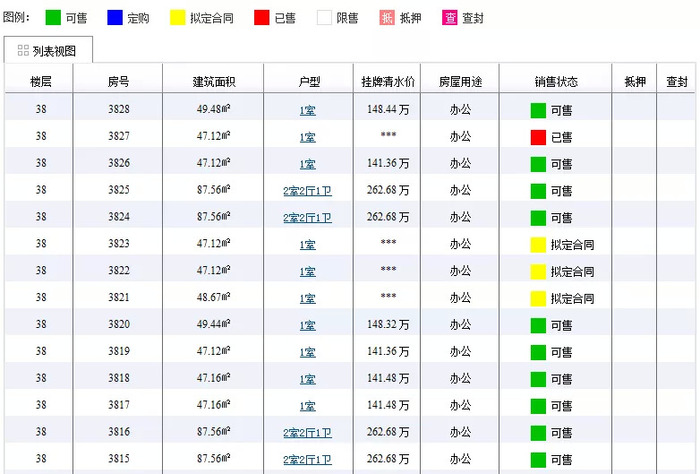Click yellow status square for room 3823
This screenshot has width=700, height=474.
coord(538,245)
